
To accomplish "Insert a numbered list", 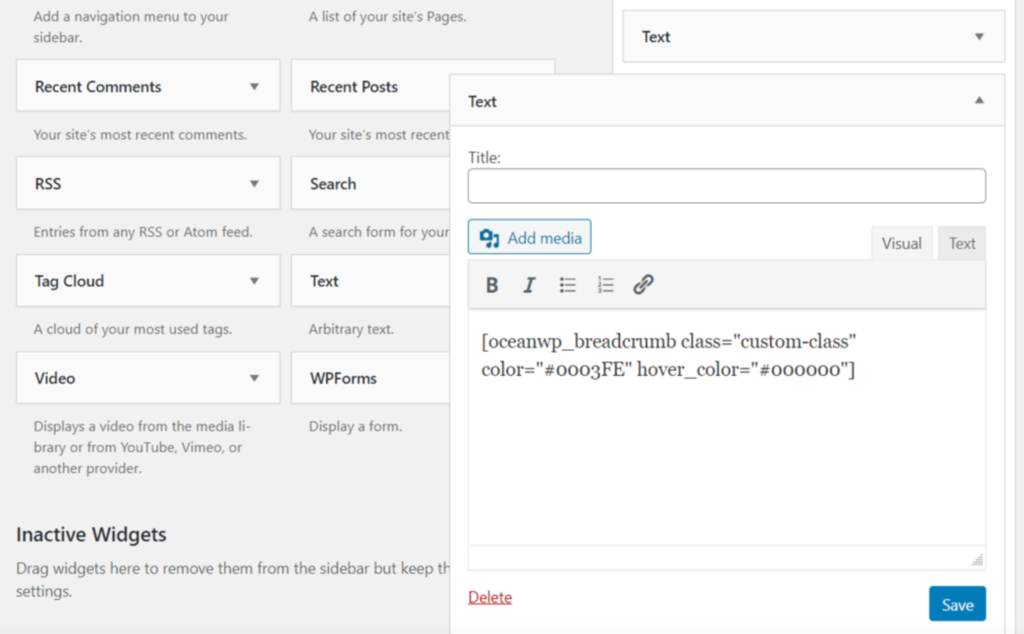I will pyautogui.click(x=605, y=285).
